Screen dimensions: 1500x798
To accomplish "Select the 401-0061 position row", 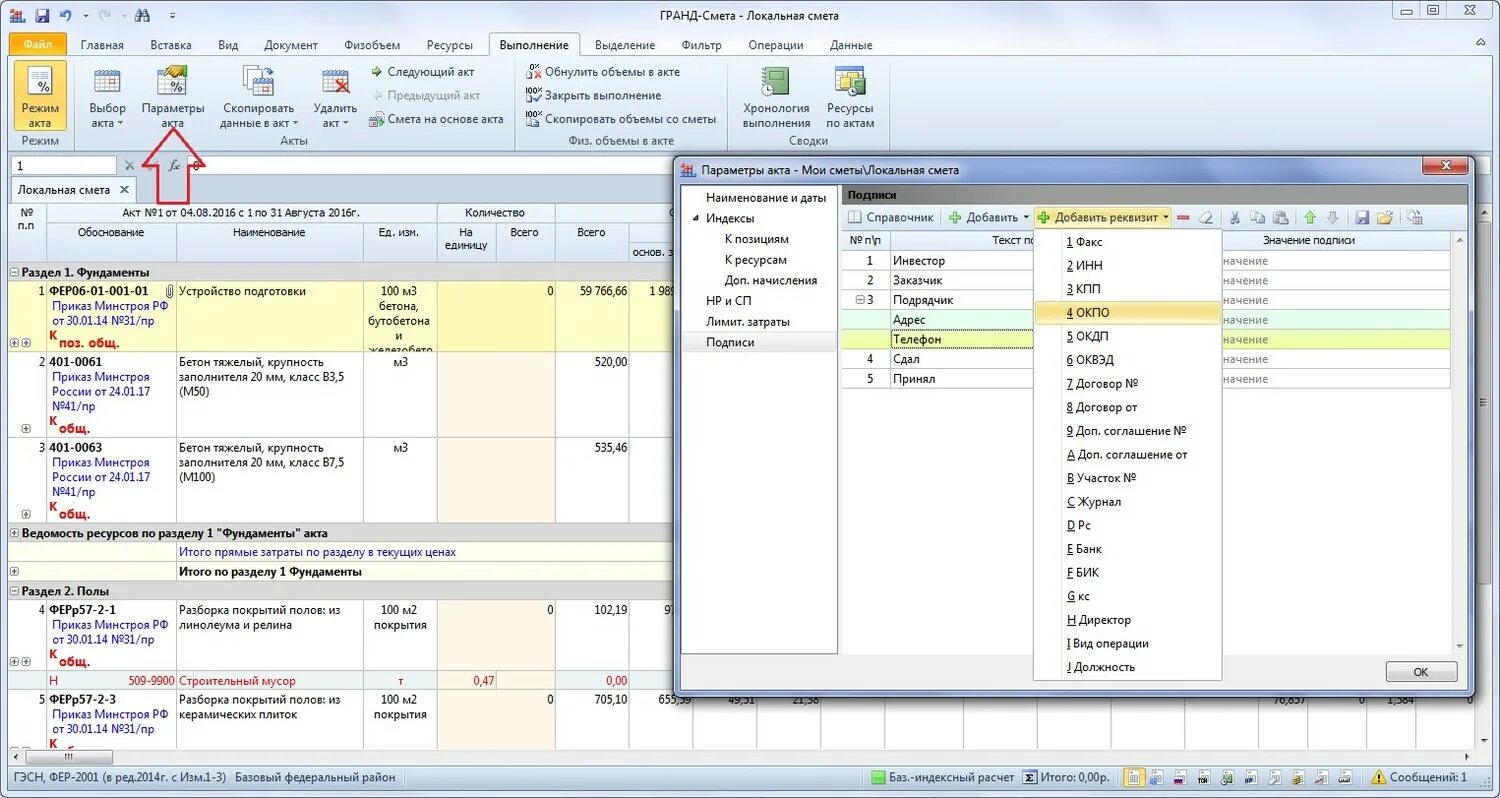I will (x=340, y=394).
